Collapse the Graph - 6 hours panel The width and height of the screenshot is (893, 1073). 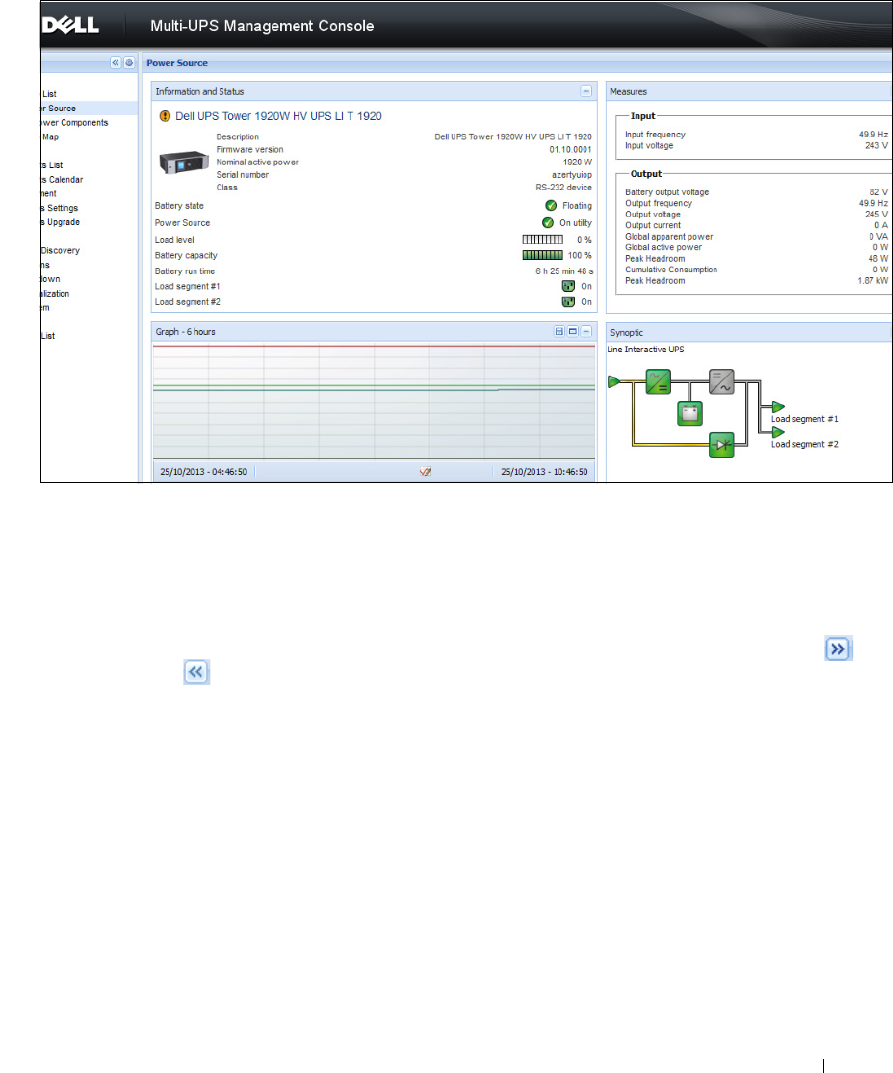(x=586, y=331)
